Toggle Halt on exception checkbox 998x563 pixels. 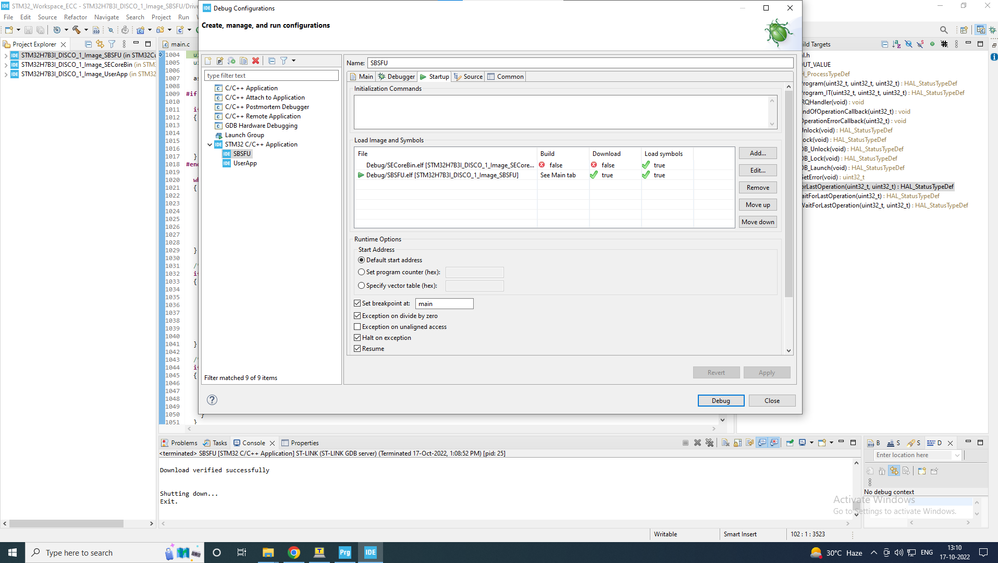coord(357,338)
